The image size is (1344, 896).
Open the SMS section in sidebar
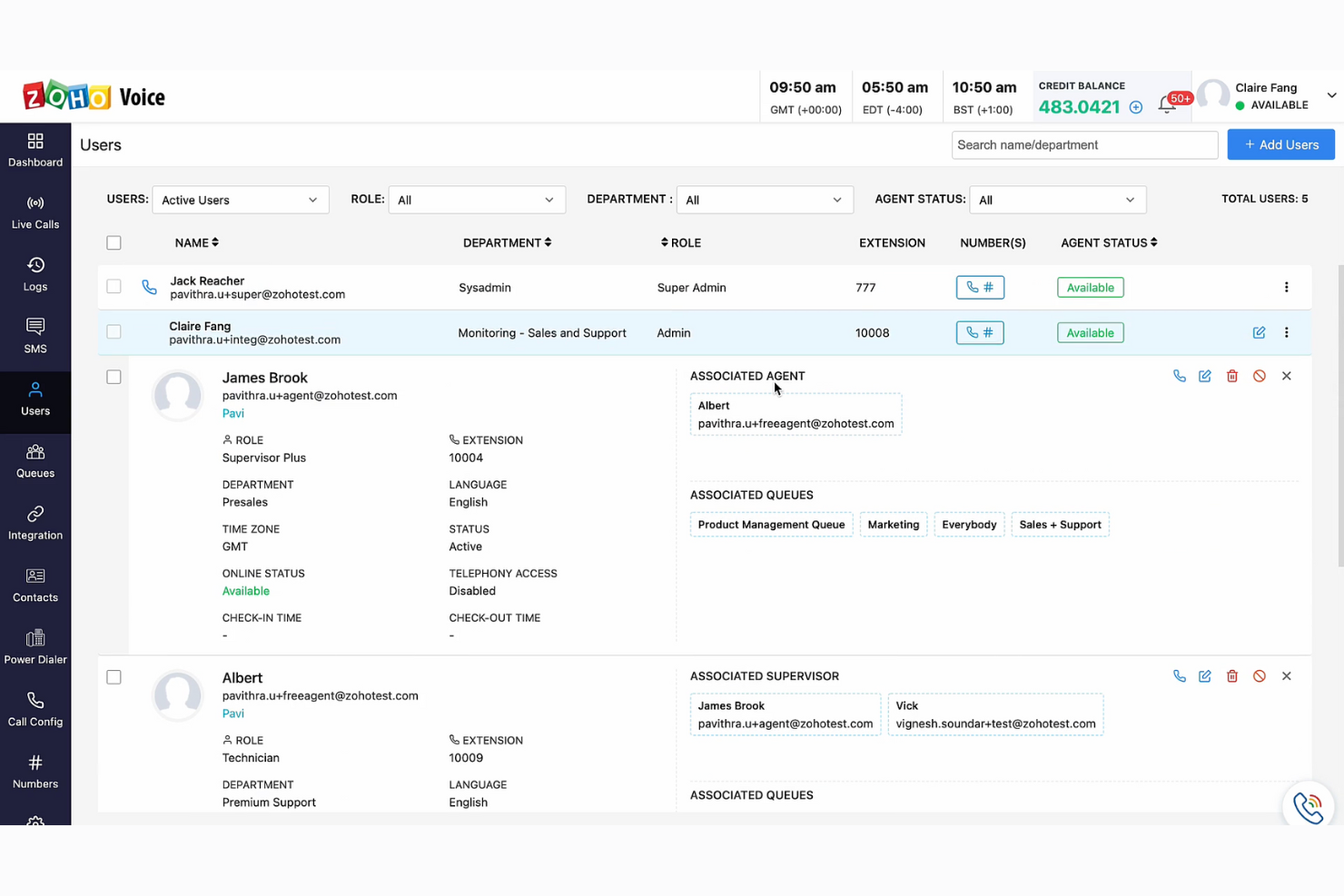tap(35, 336)
